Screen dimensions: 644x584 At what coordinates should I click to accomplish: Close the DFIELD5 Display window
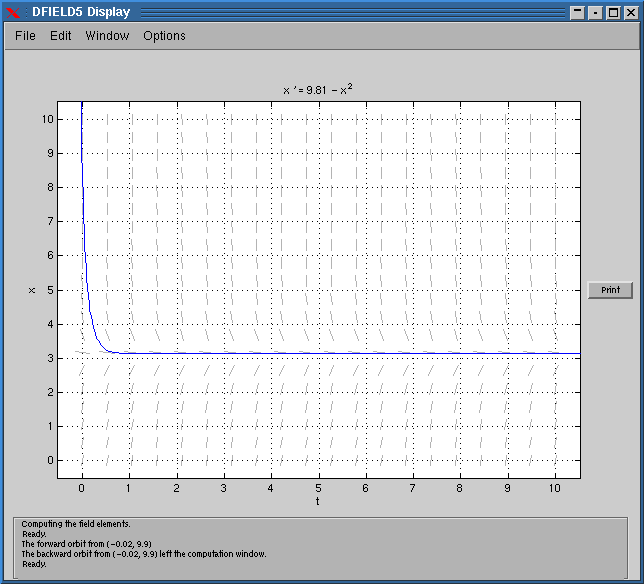tap(631, 12)
